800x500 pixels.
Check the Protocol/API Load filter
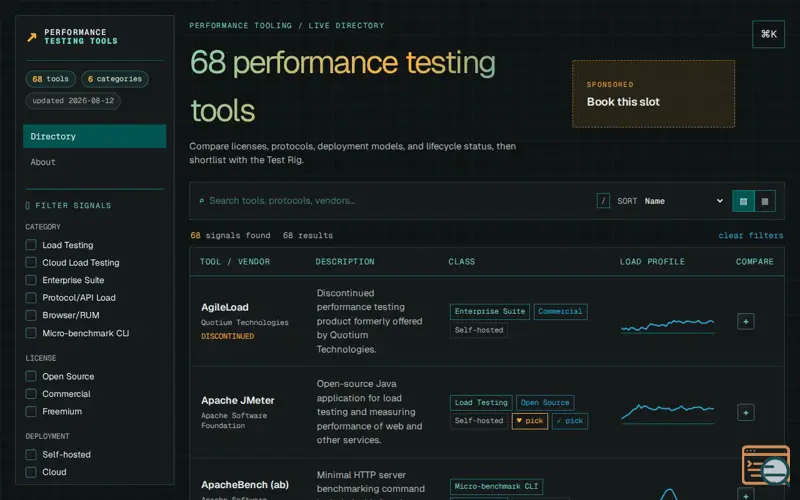point(31,297)
